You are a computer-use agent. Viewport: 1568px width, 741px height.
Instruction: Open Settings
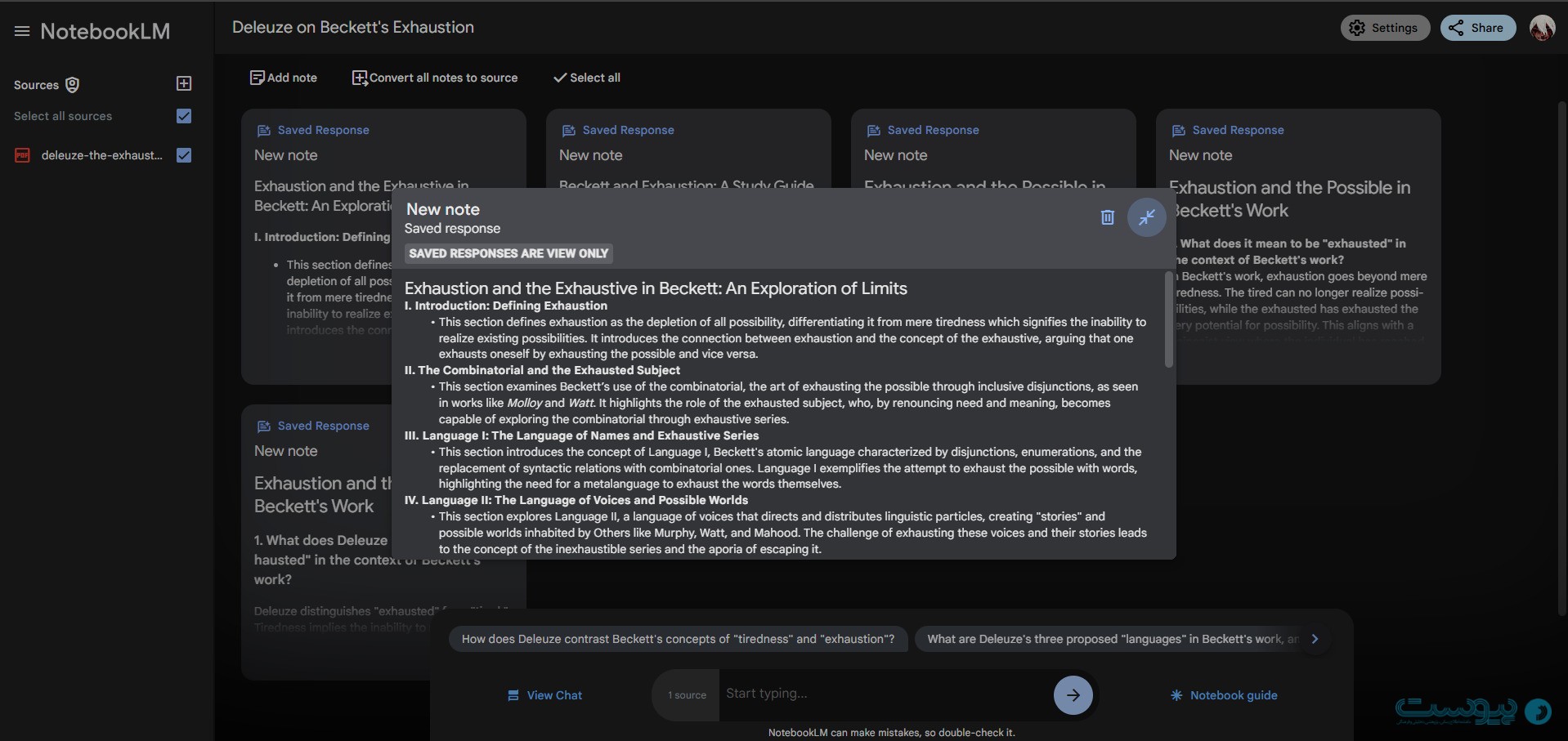(1385, 28)
